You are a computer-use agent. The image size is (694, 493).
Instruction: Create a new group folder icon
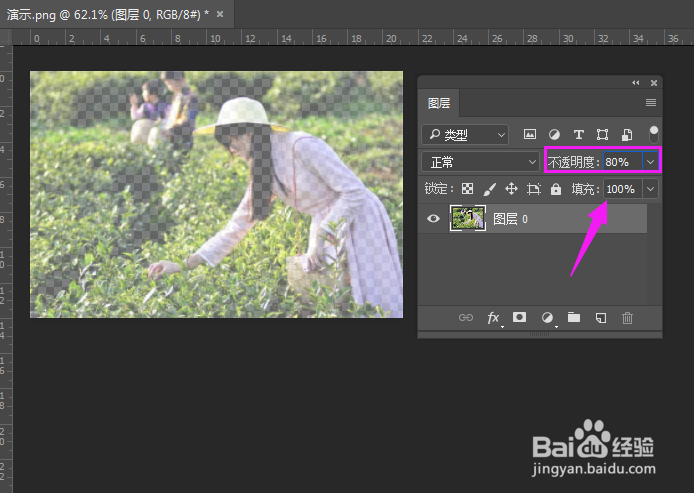point(574,317)
